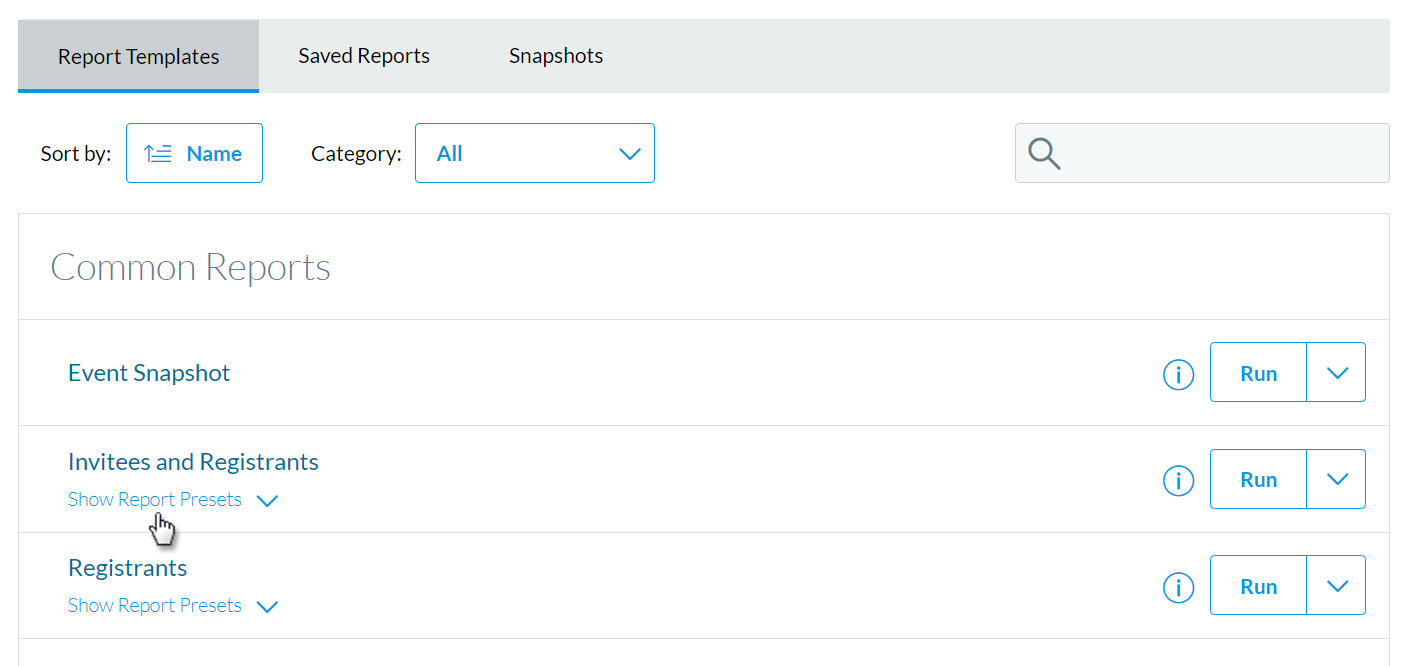The image size is (1414, 666).
Task: Toggle sorting by Name
Action: coord(194,152)
